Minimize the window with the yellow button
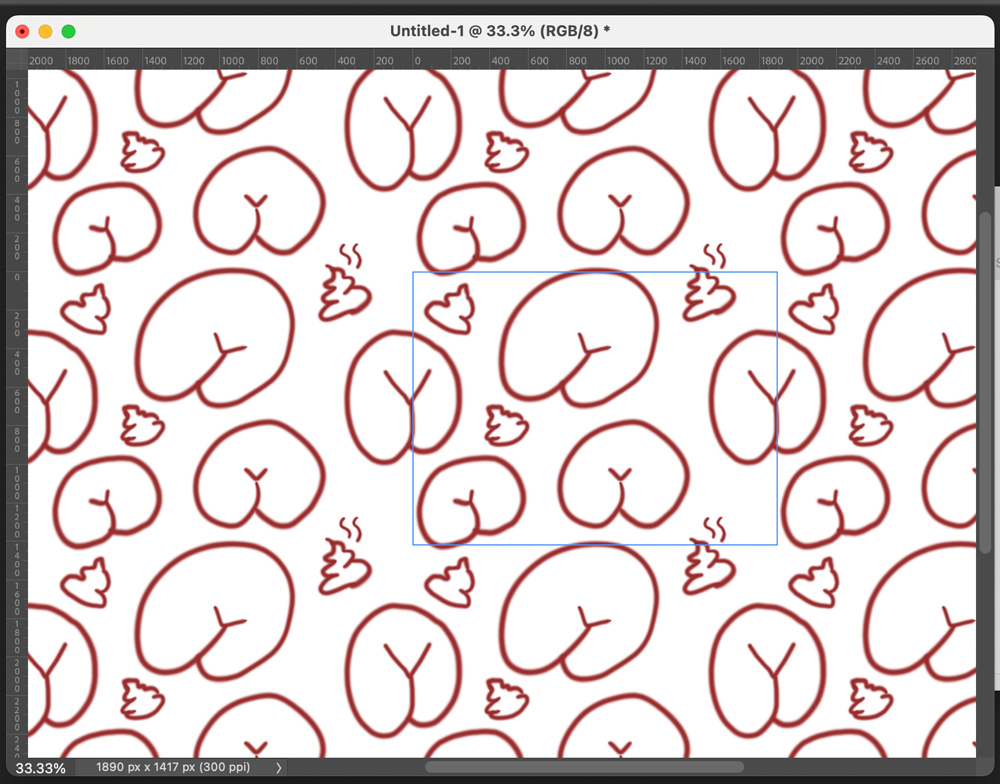The height and width of the screenshot is (784, 1000). [45, 32]
